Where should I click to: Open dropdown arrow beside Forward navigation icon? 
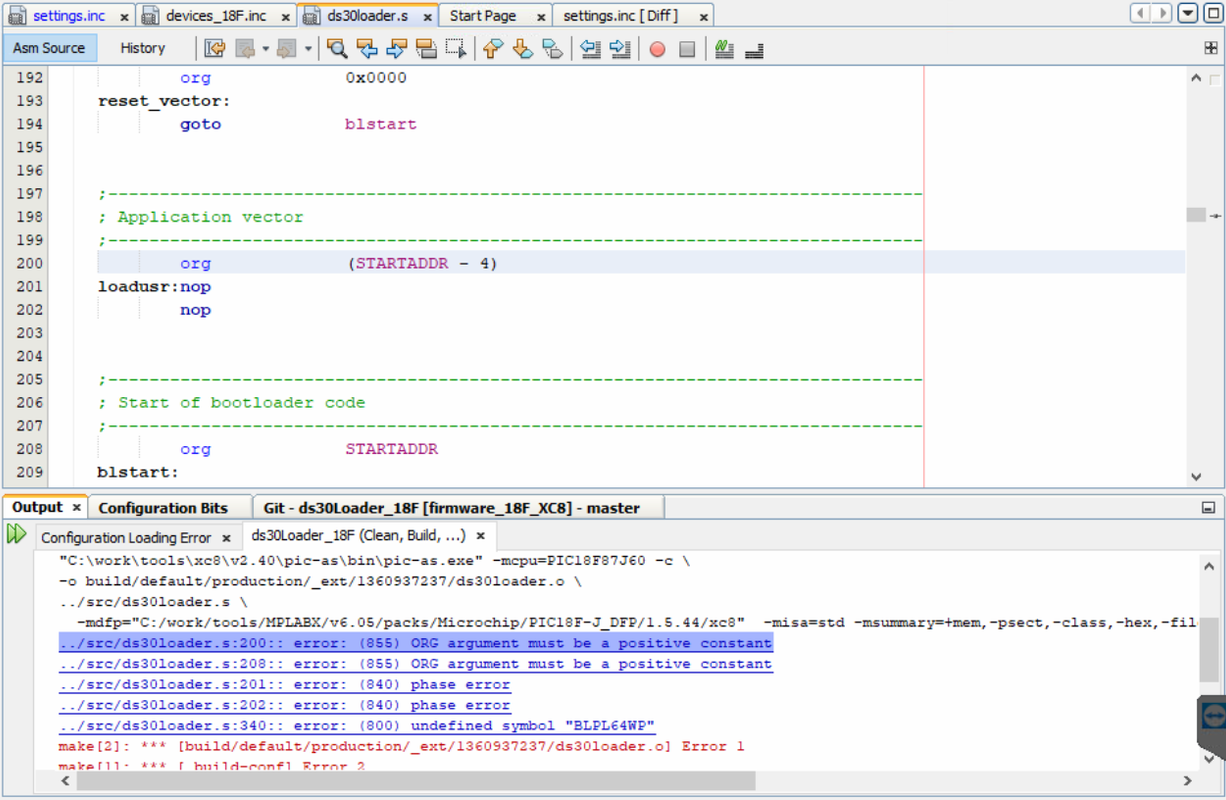point(309,49)
